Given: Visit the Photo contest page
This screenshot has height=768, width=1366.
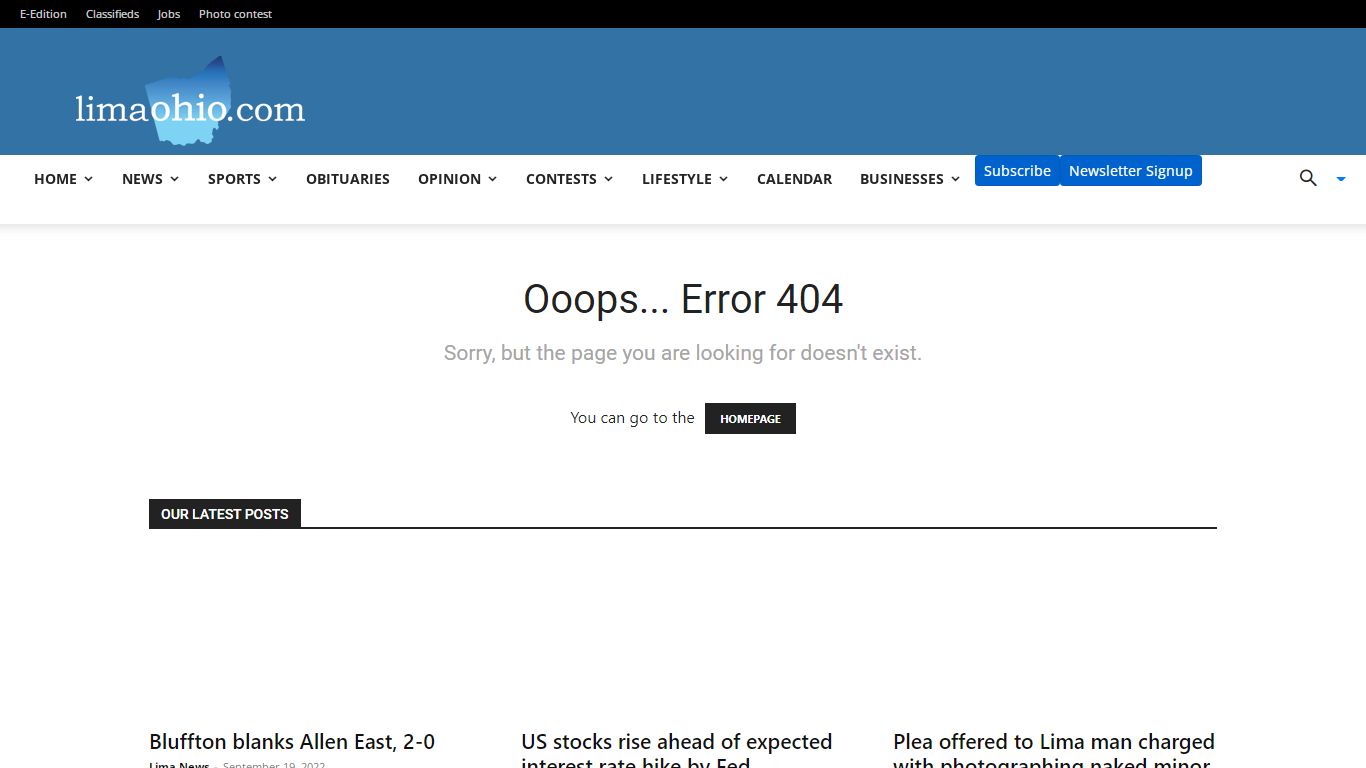Looking at the screenshot, I should [x=235, y=14].
